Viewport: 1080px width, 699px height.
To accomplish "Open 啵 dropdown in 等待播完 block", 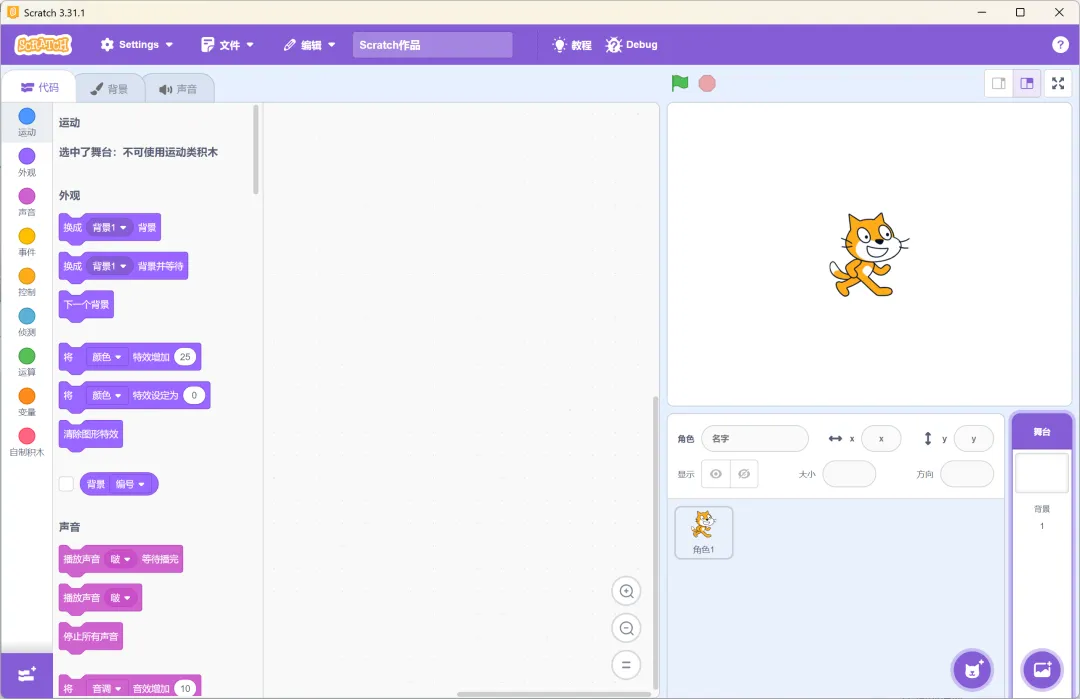I will pyautogui.click(x=121, y=559).
